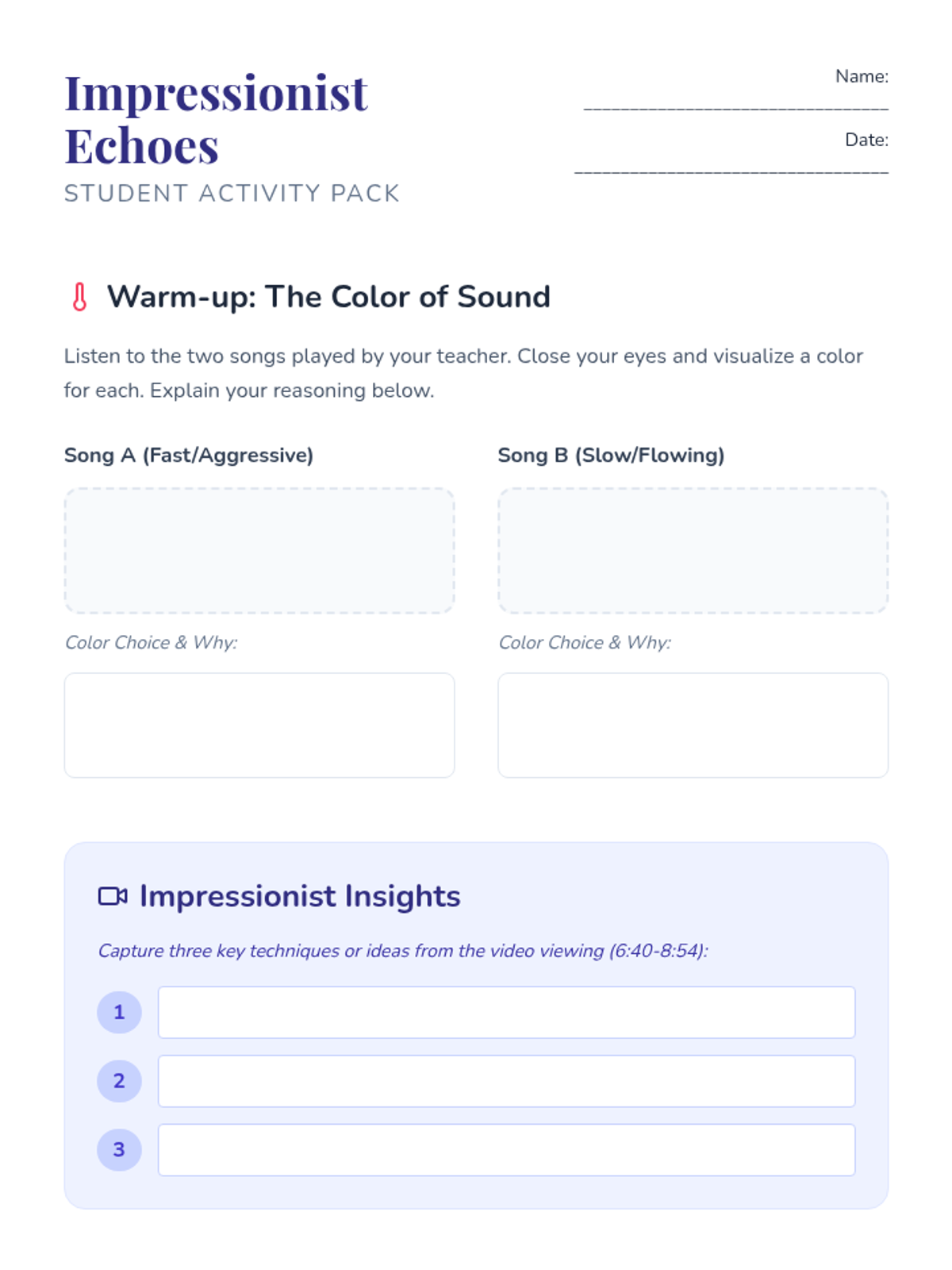Focus the second insight input field
Image resolution: width=952 pixels, height=1270 pixels.
coord(506,1081)
